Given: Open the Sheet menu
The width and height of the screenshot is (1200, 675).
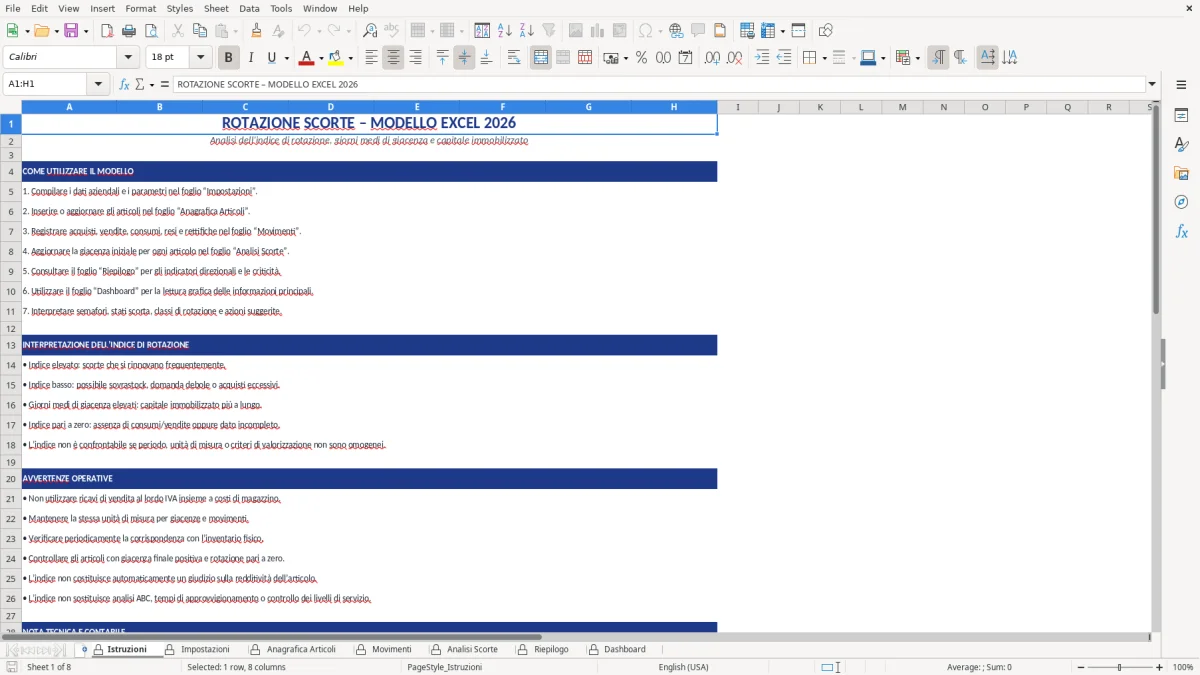Looking at the screenshot, I should [216, 8].
